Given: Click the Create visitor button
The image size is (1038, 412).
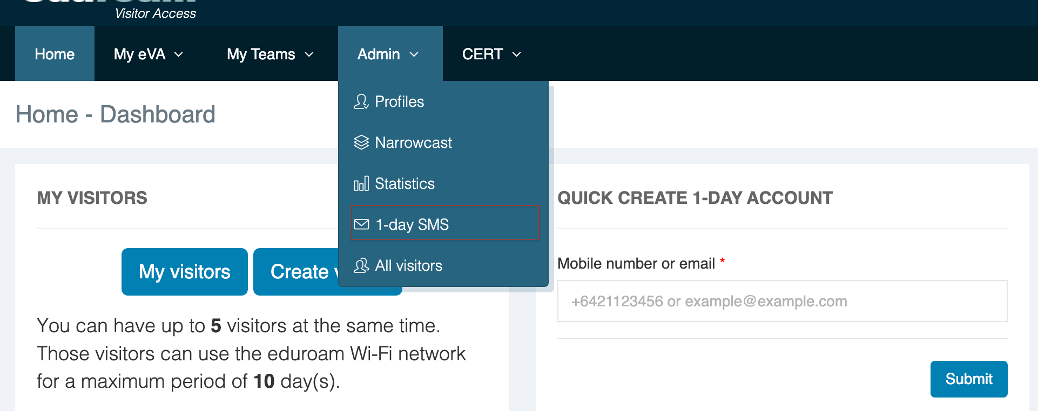Looking at the screenshot, I should coord(295,272).
